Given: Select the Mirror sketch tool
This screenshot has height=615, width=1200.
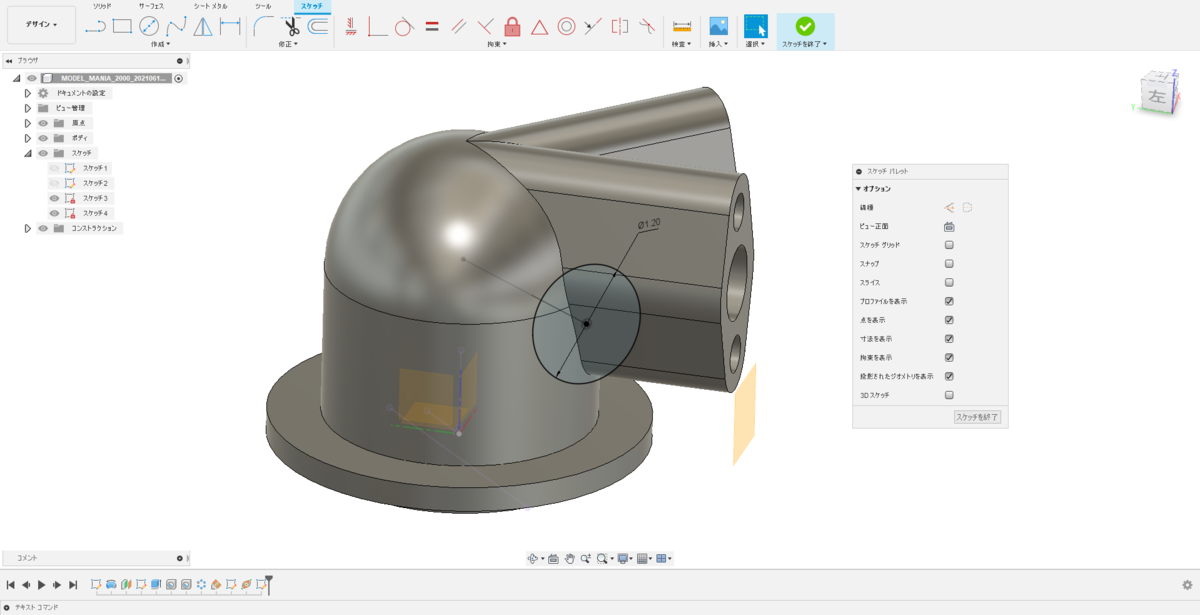Looking at the screenshot, I should pyautogui.click(x=203, y=27).
